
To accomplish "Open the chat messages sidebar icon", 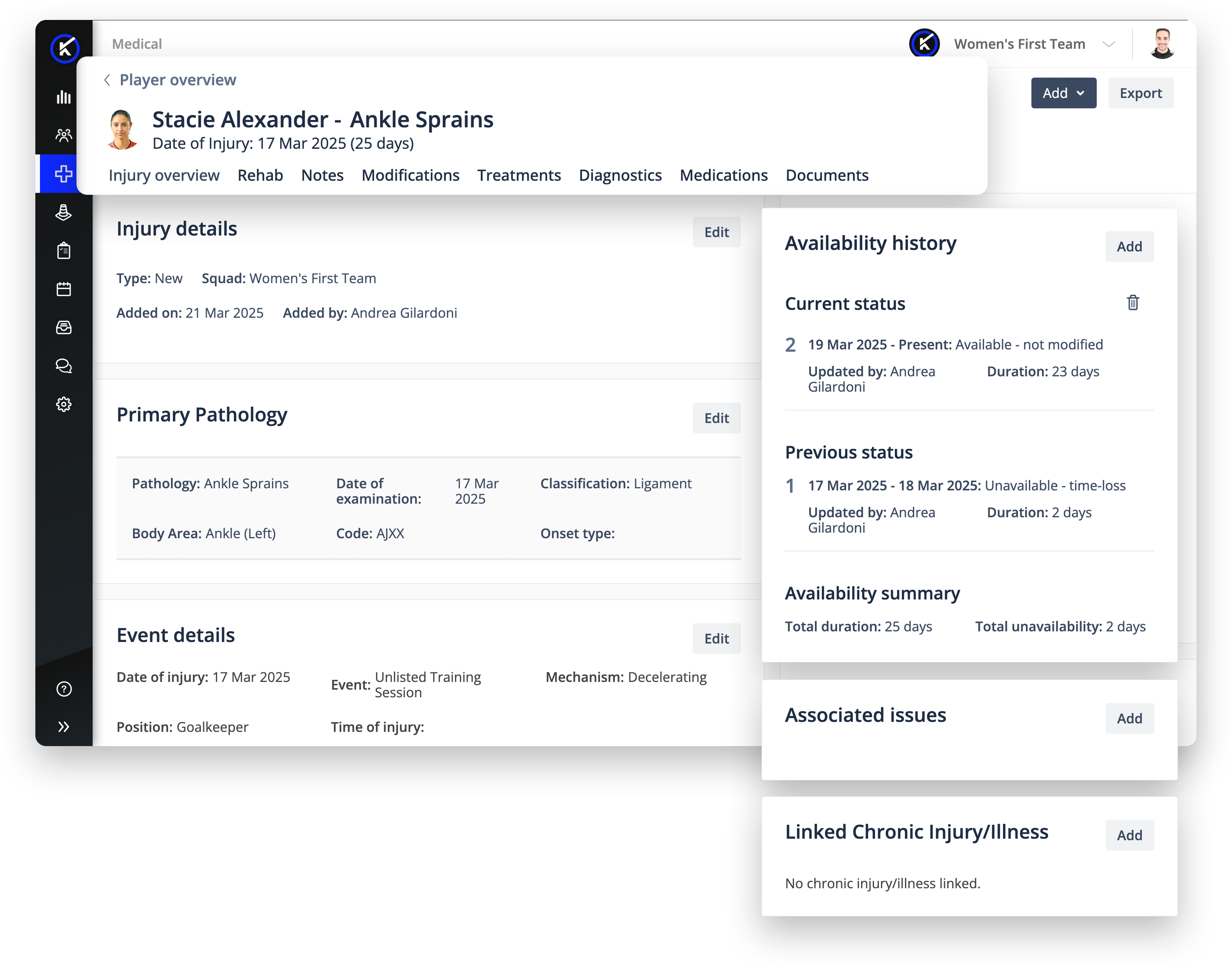I will point(64,366).
